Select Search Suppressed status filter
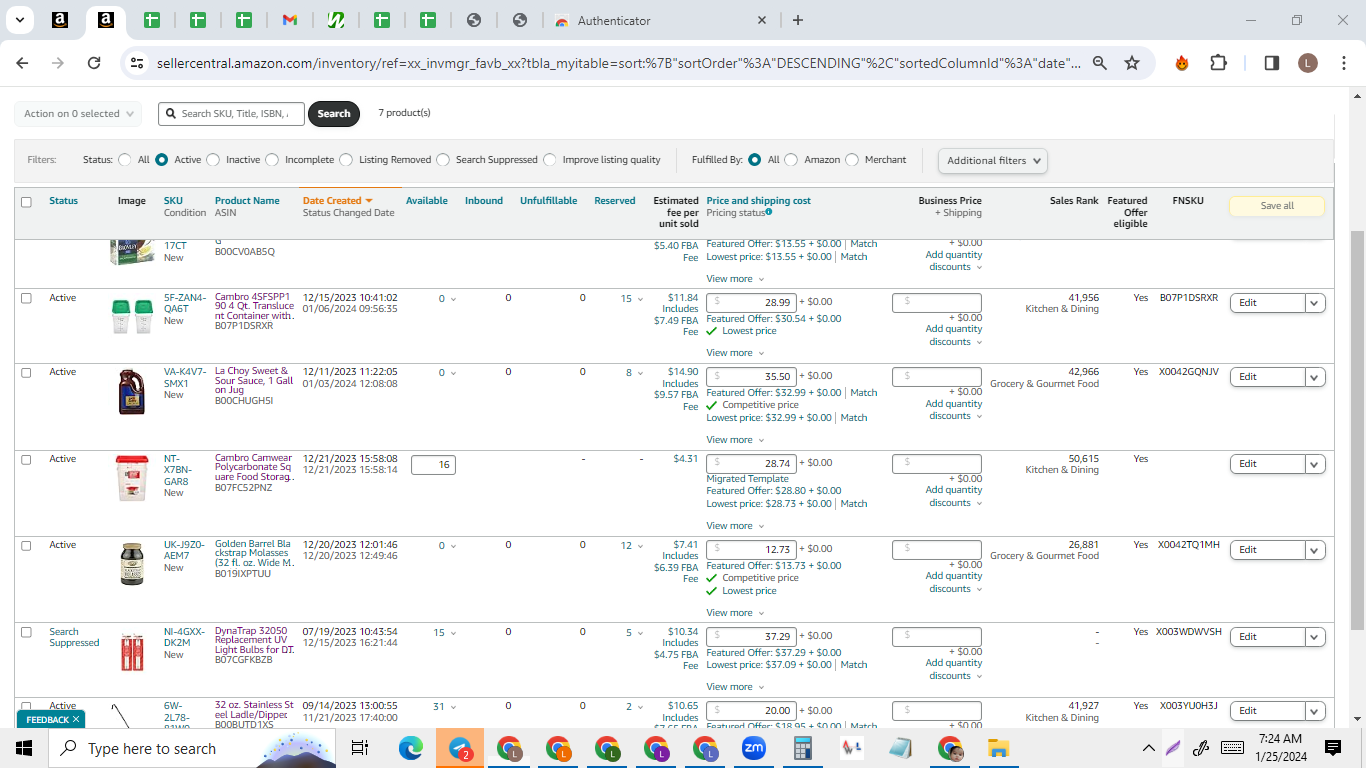 443,160
